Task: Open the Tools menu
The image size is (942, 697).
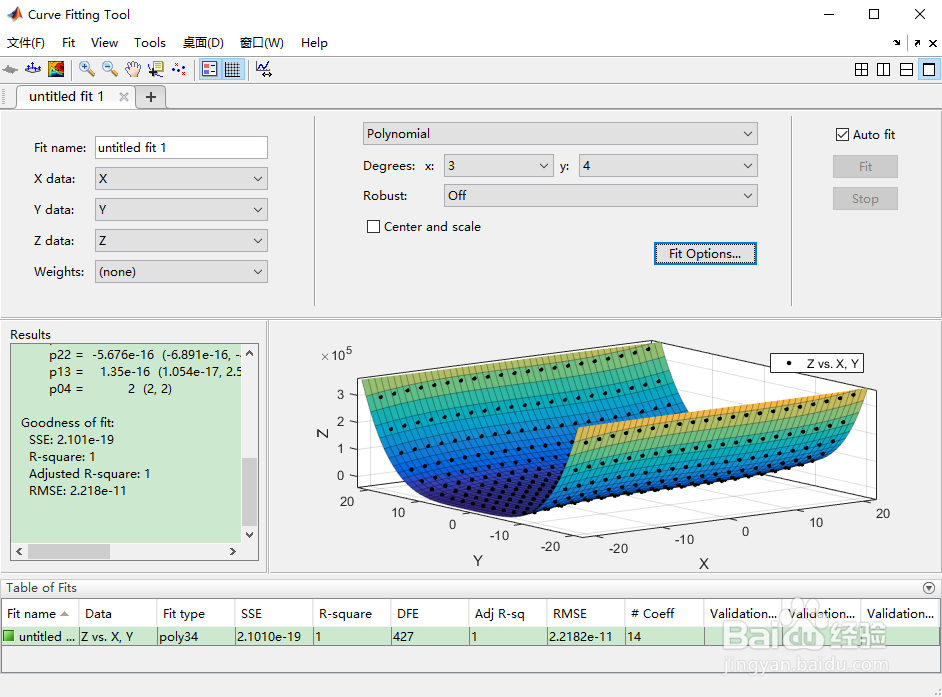Action: click(x=150, y=43)
